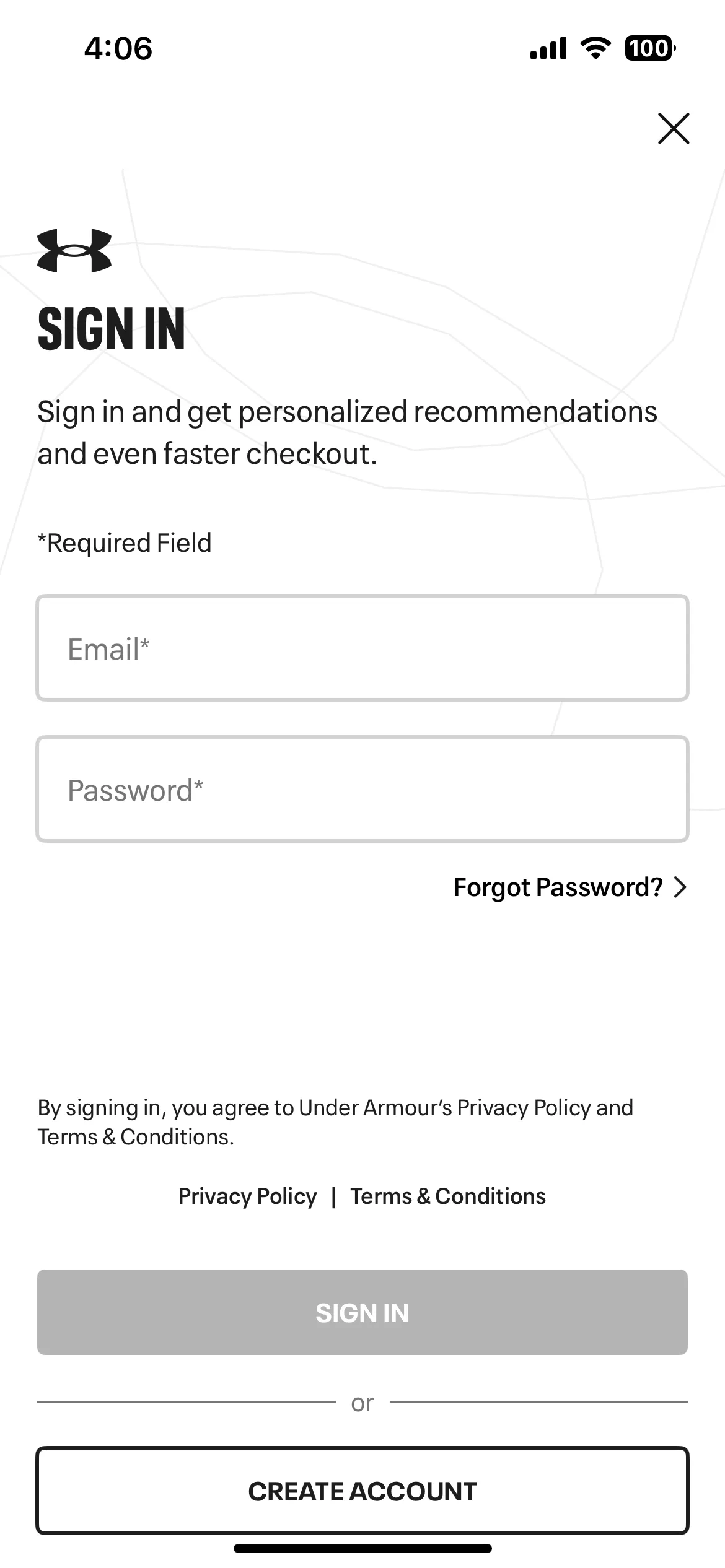Tap the home indicator bar

362,1548
